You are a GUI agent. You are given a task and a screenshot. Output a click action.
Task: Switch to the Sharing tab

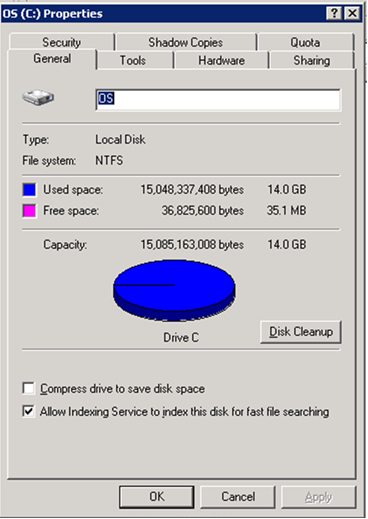coord(312,60)
